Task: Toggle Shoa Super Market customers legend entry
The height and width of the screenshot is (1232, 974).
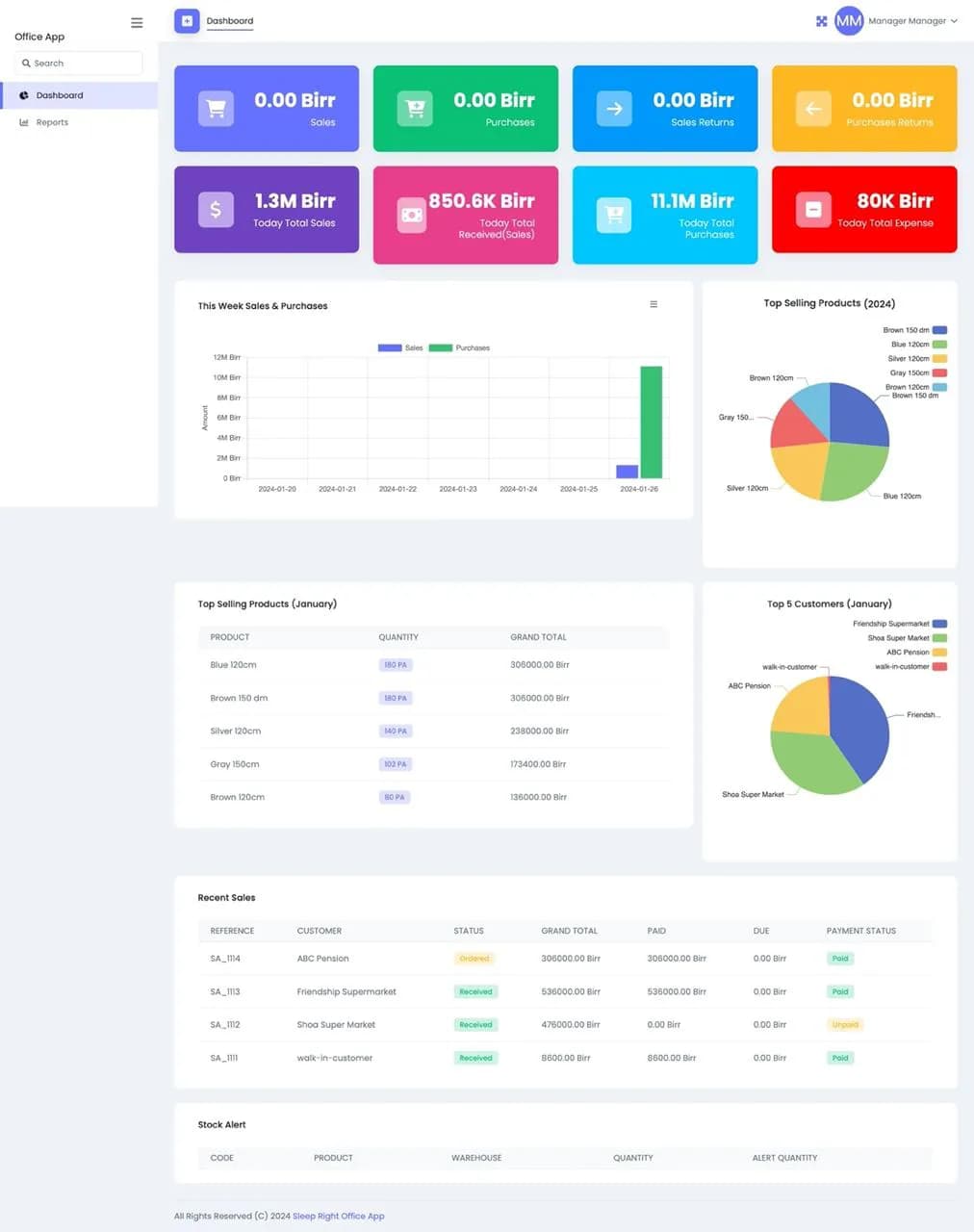Action: click(x=908, y=638)
